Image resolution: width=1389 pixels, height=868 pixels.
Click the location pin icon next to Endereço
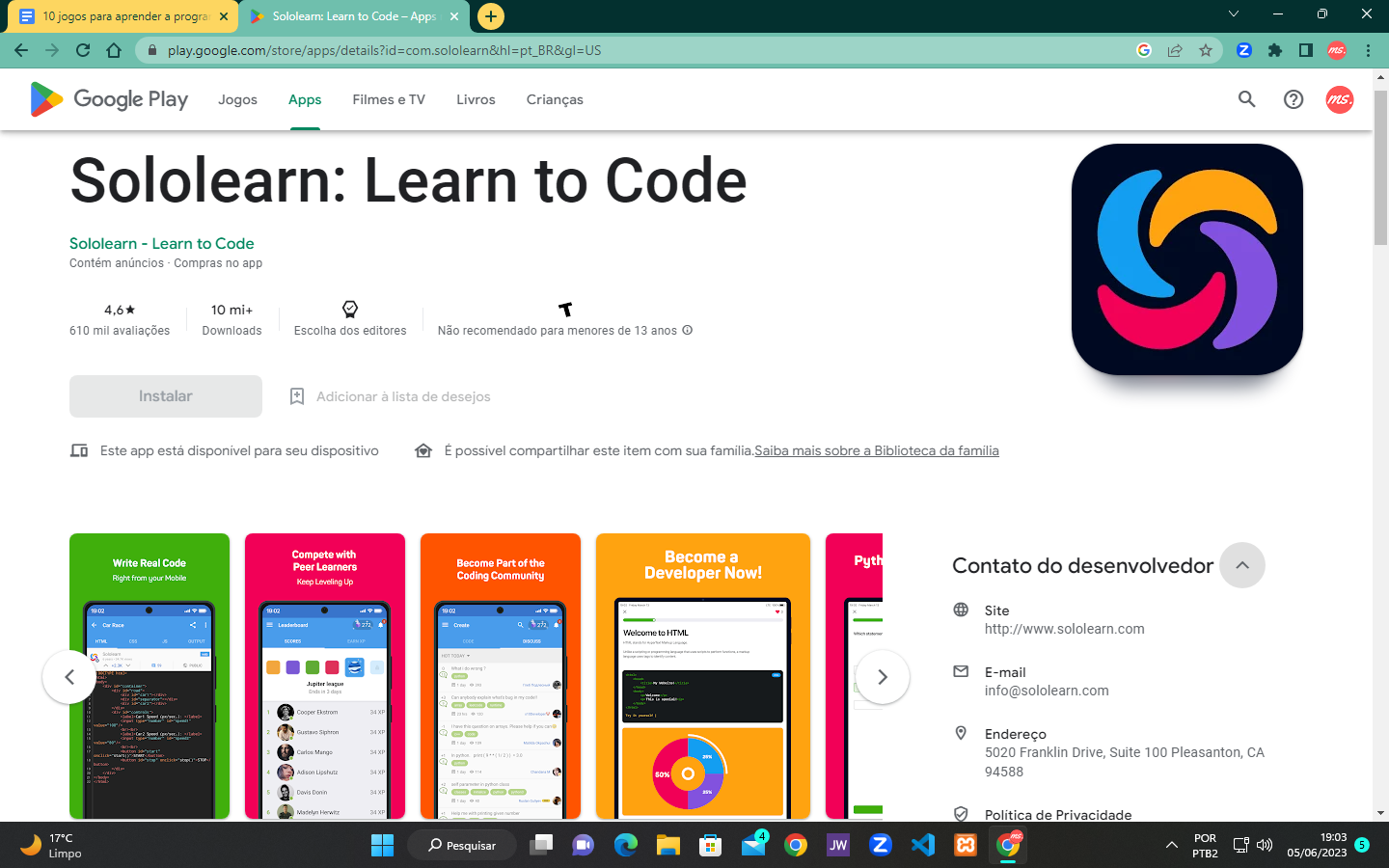[x=961, y=733]
